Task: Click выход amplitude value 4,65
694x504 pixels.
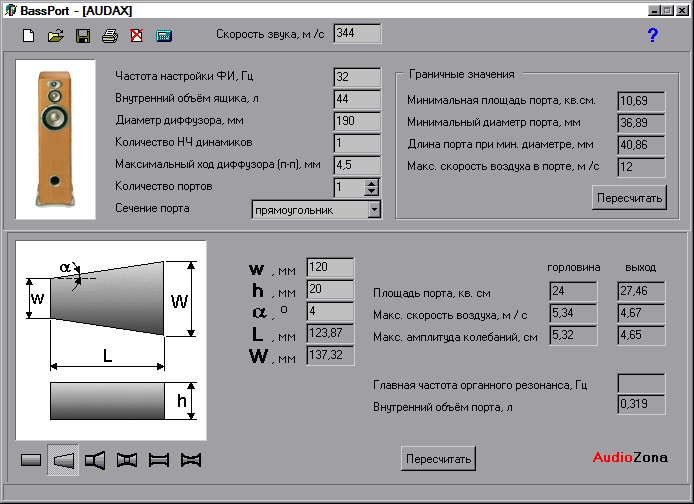Action: point(641,335)
